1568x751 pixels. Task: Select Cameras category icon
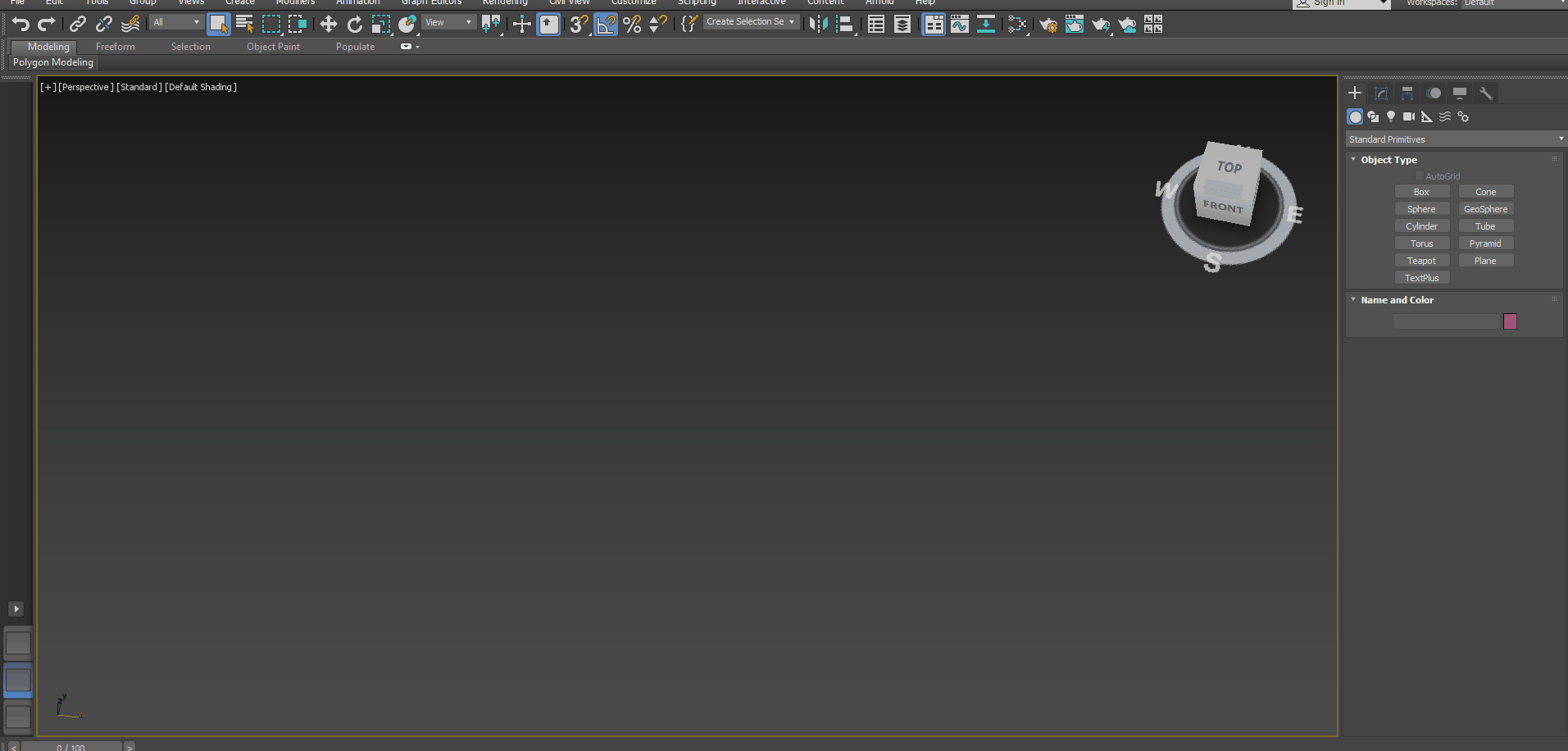(x=1409, y=116)
